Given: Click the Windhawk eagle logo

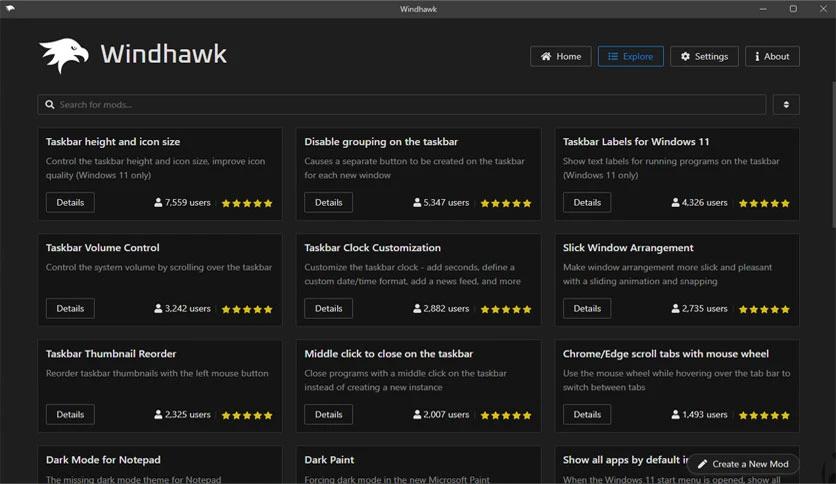Looking at the screenshot, I should coord(64,55).
